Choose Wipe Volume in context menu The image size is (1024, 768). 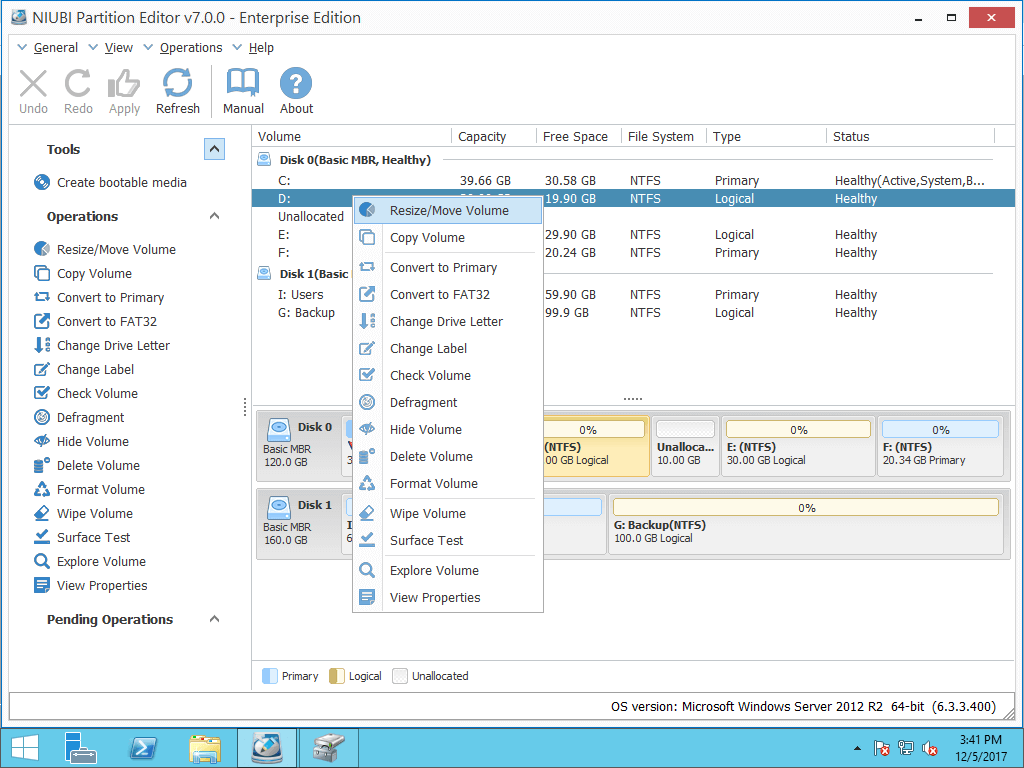448,513
